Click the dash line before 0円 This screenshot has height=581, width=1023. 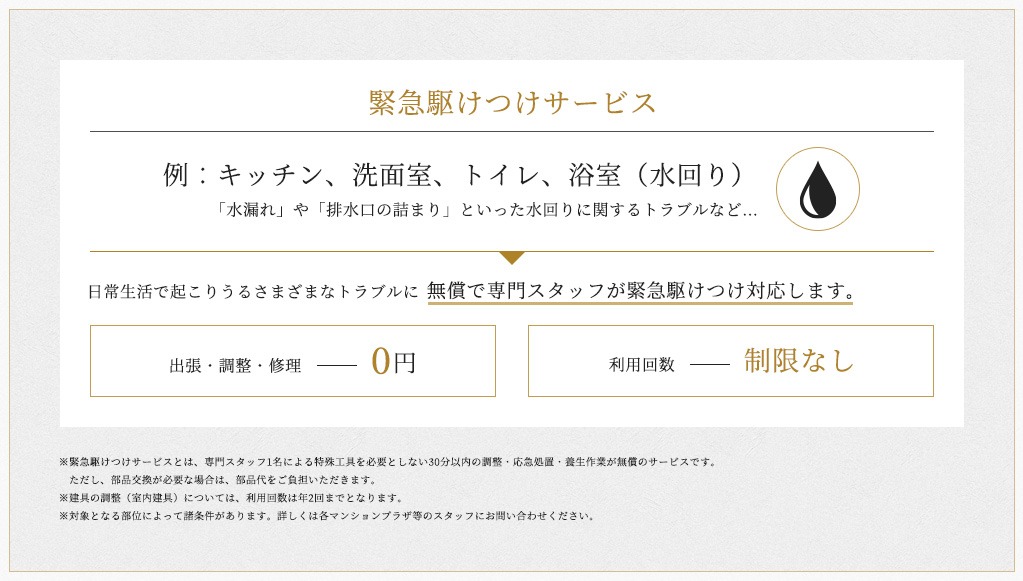coord(337,365)
